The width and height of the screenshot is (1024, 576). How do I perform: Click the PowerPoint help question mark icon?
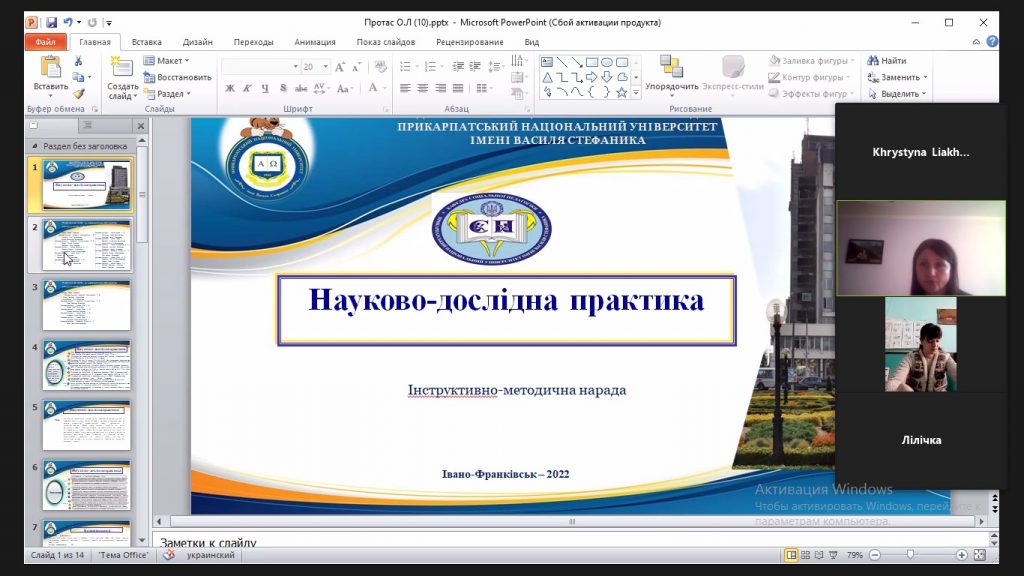tap(992, 42)
